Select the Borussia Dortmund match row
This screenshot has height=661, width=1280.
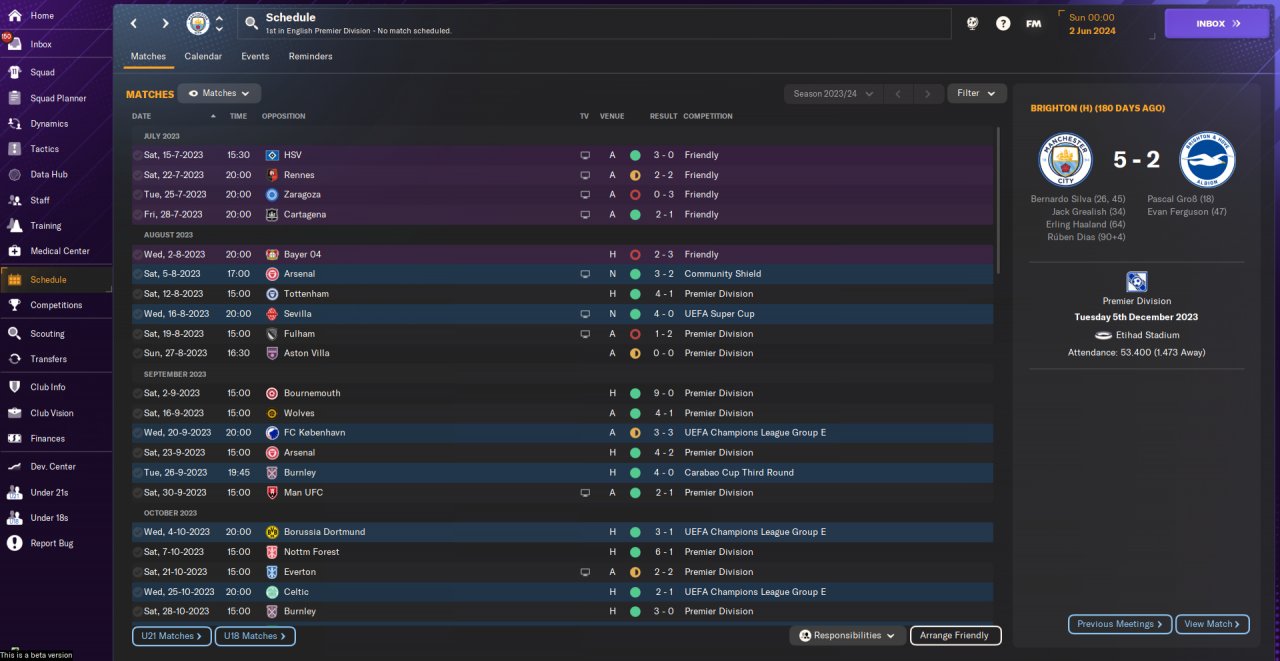563,532
